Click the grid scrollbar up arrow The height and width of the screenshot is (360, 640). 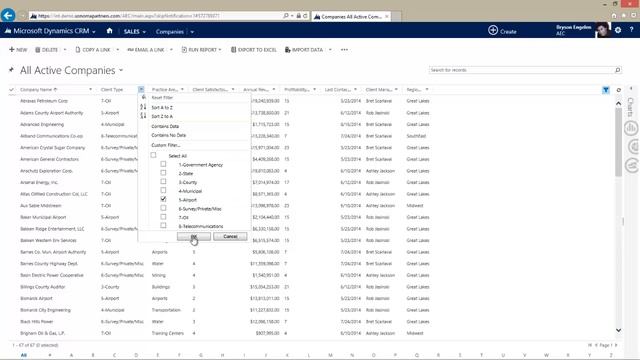tap(618, 104)
